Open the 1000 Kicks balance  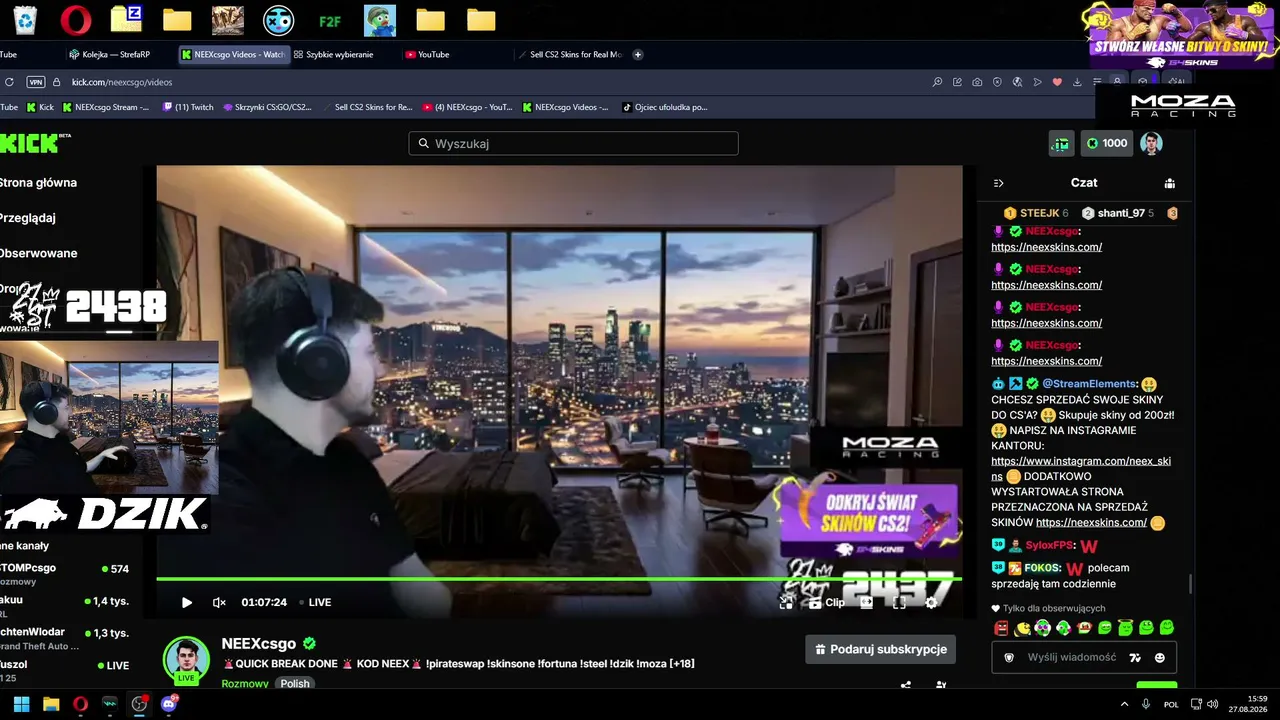click(x=1107, y=144)
